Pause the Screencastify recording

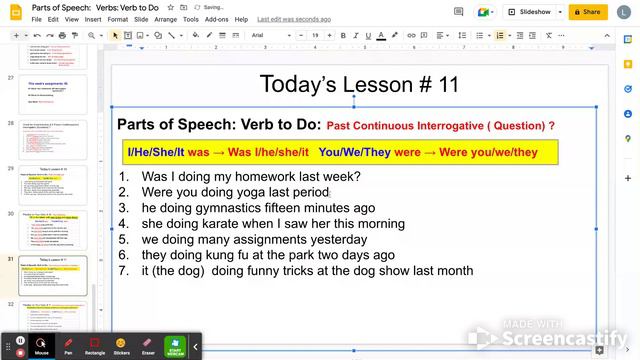click(x=20, y=340)
